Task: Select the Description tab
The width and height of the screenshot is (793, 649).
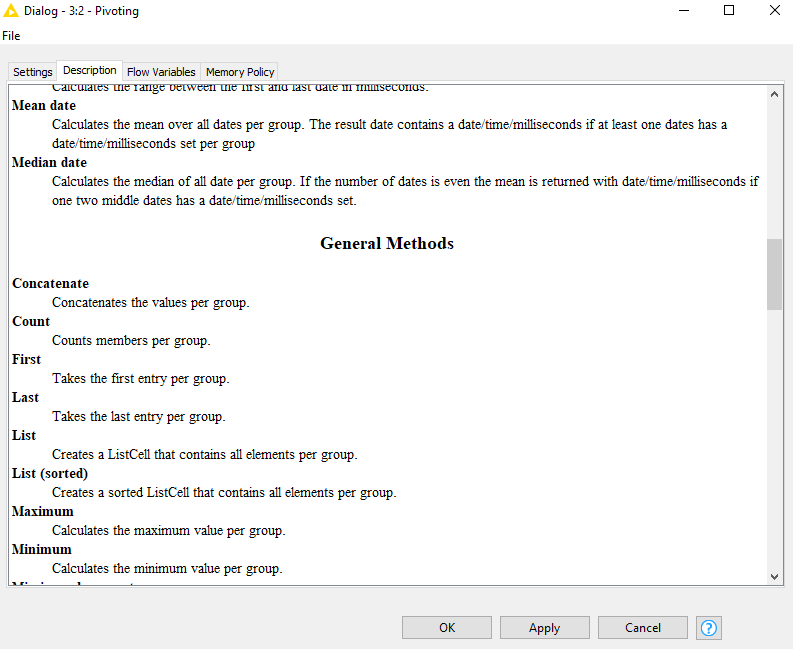Action: [x=89, y=71]
